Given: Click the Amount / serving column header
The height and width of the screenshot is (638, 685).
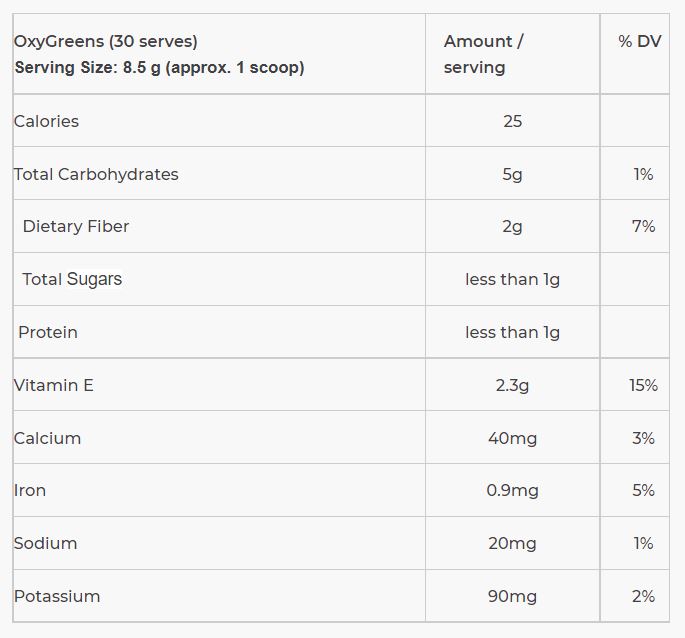Looking at the screenshot, I should 484,54.
